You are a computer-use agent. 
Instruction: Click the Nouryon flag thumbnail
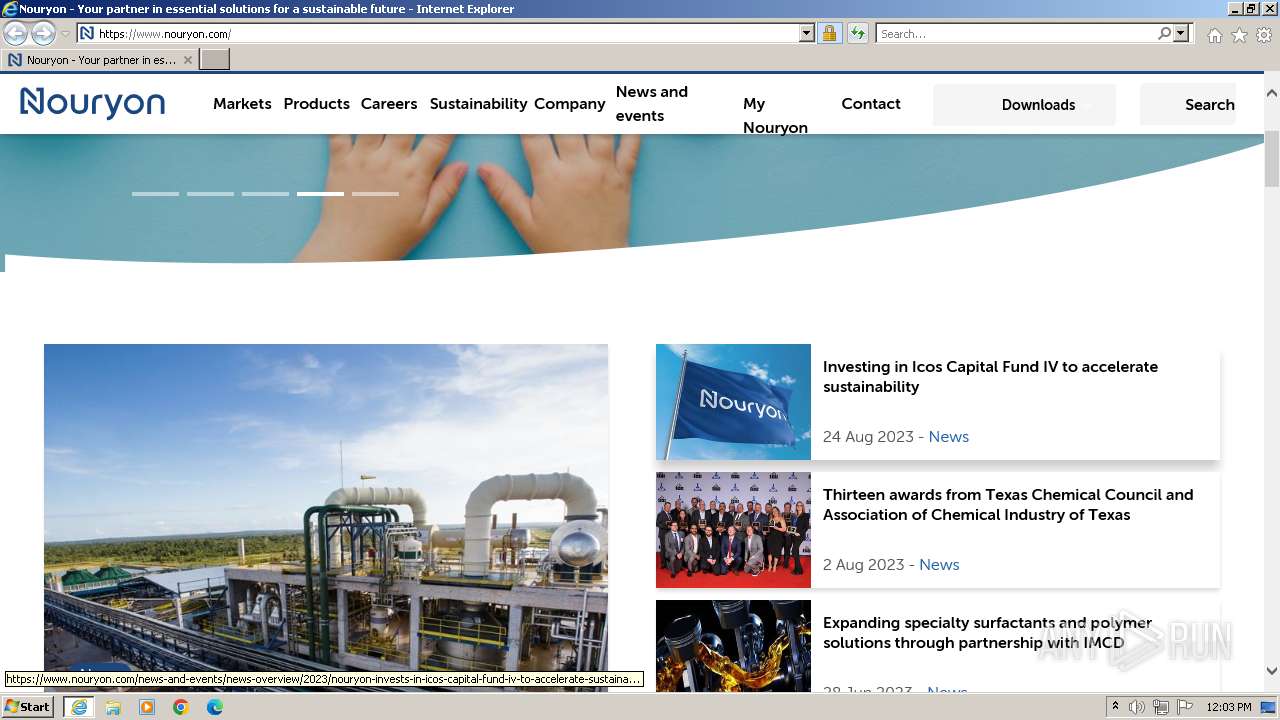pyautogui.click(x=733, y=402)
